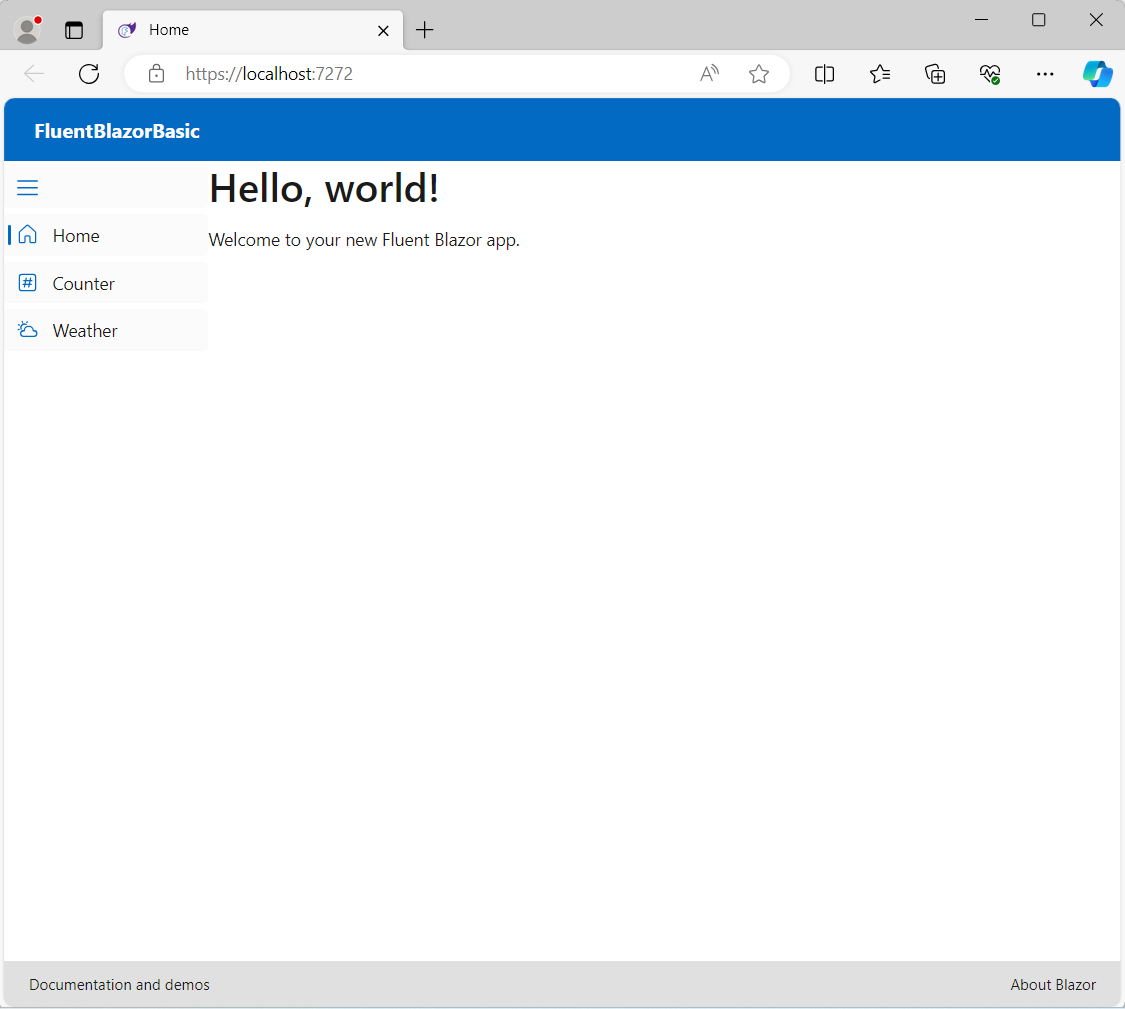Open the Favorites list

click(880, 74)
